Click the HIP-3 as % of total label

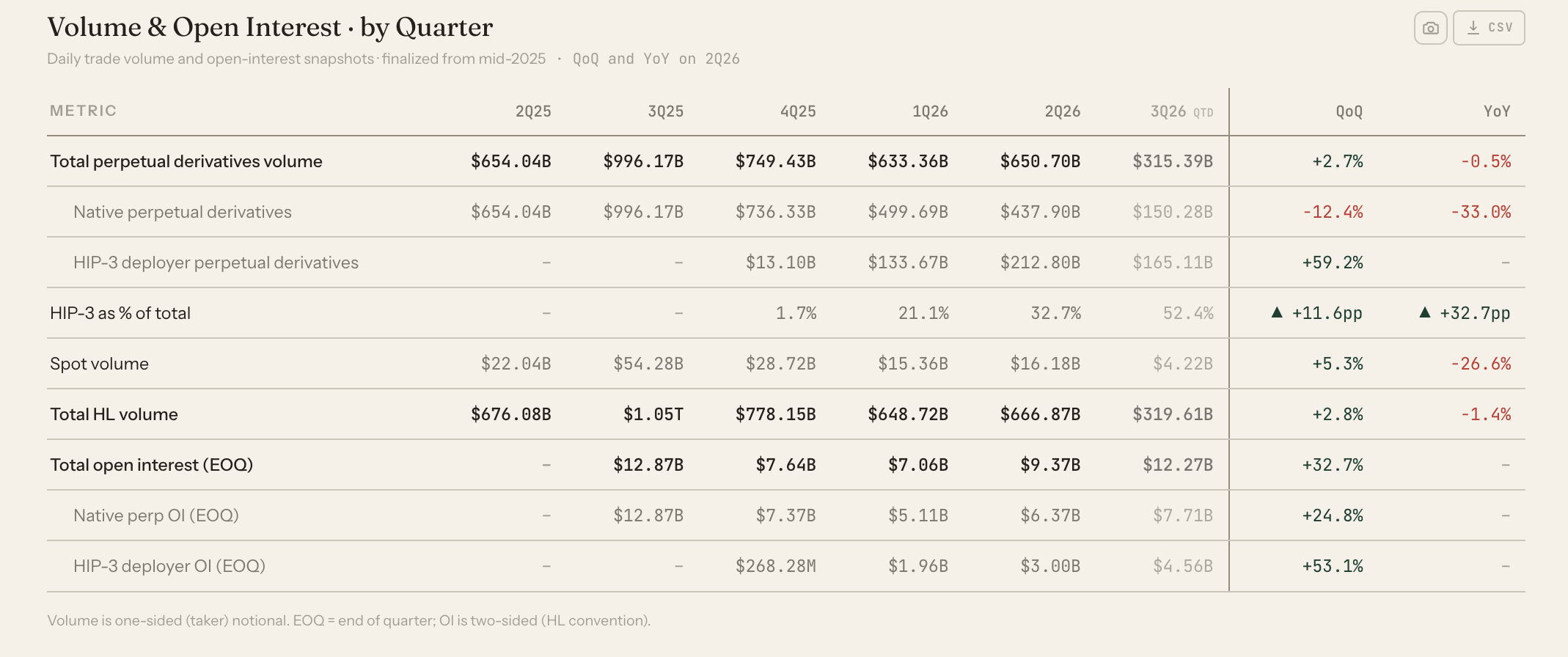tap(120, 313)
